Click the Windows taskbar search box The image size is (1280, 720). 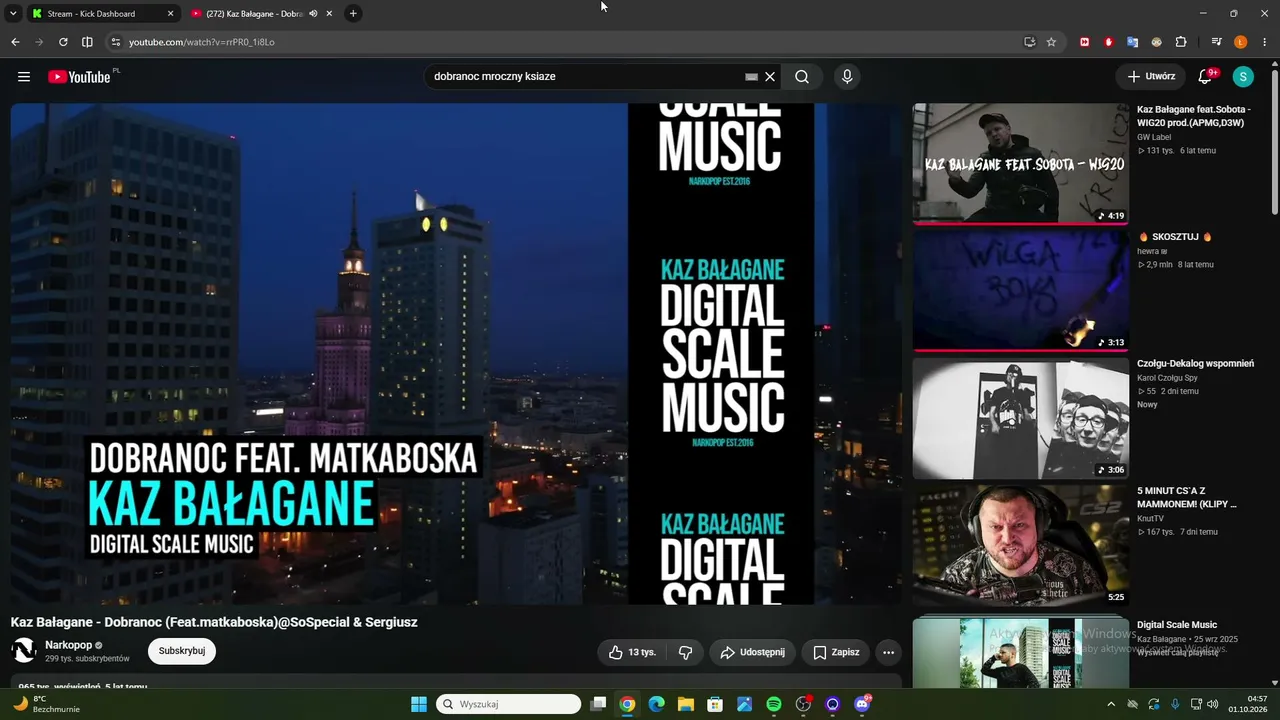(x=508, y=704)
